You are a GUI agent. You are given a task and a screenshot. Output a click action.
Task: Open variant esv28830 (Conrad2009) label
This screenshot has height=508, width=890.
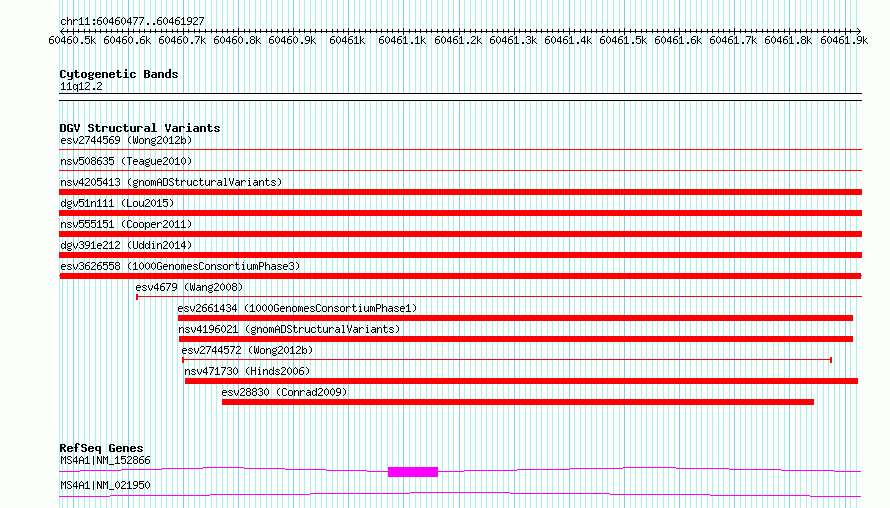[284, 392]
